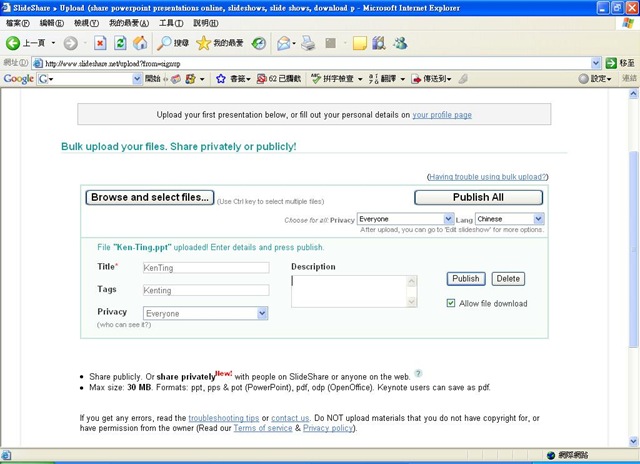640x464 pixels.
Task: Open the Search magnifier toolbar button
Action: coord(173,43)
